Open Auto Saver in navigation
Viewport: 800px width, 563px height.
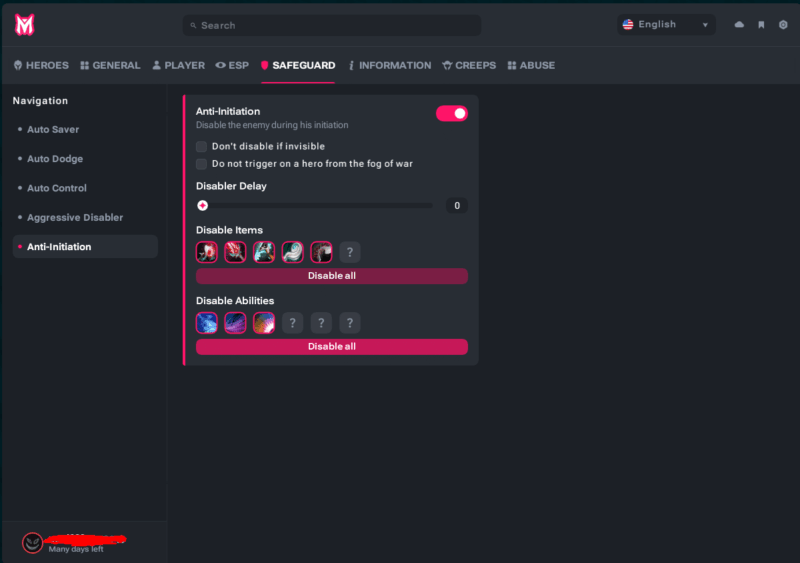coord(85,130)
